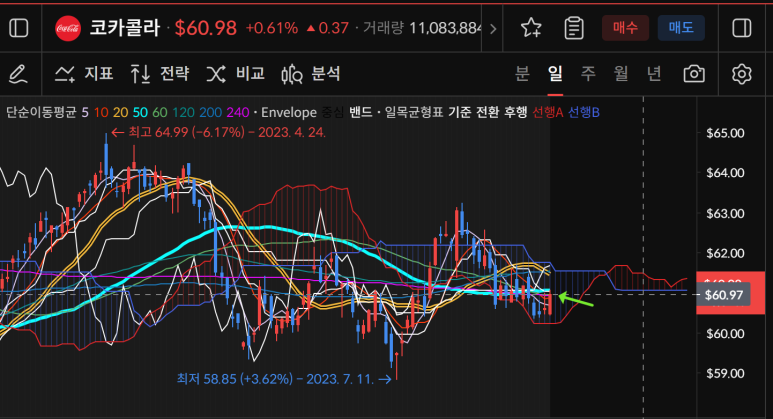
Task: Toggle the 50-day moving average
Action: pyautogui.click(x=140, y=112)
